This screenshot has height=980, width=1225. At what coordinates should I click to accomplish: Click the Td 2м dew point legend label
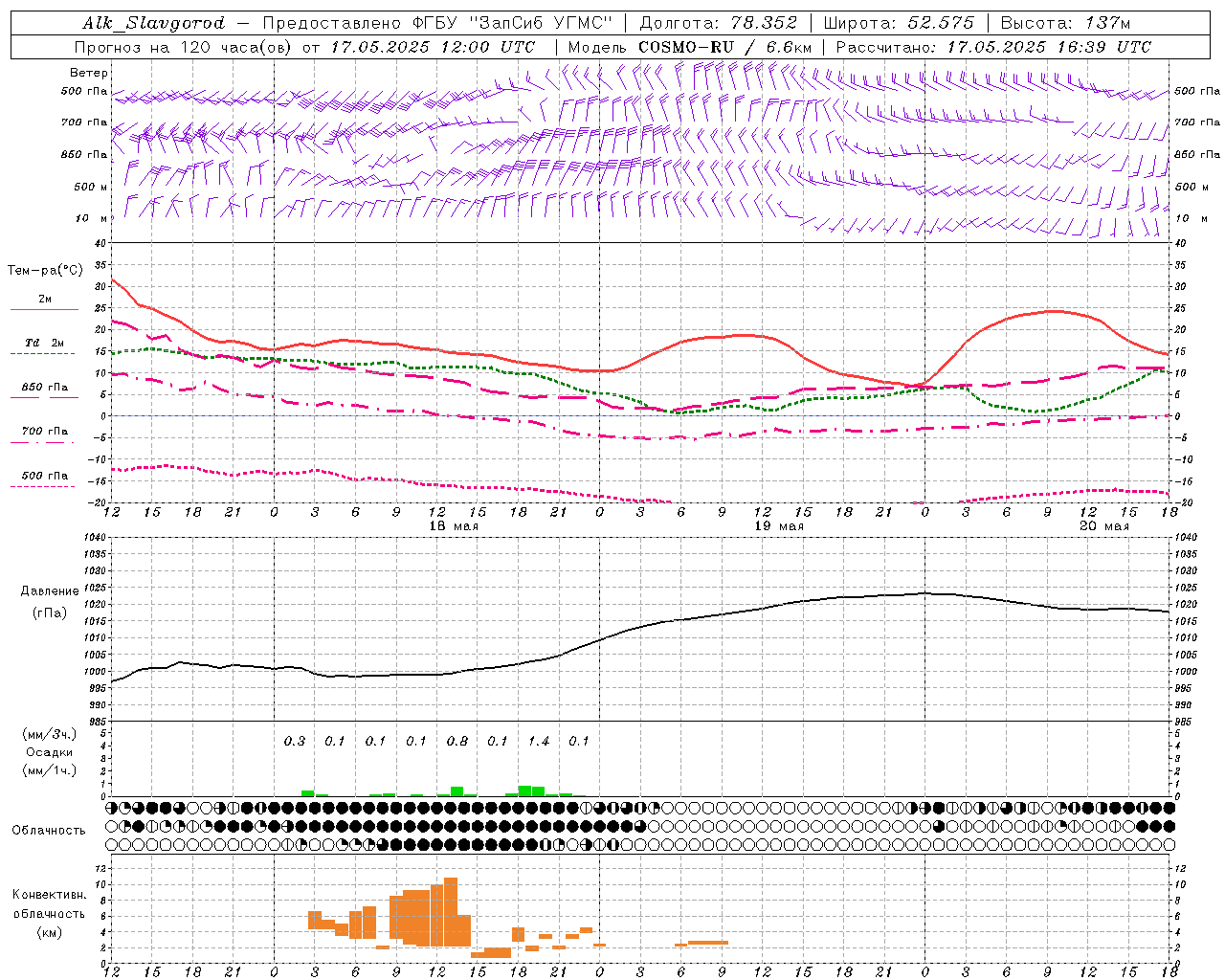tap(44, 343)
